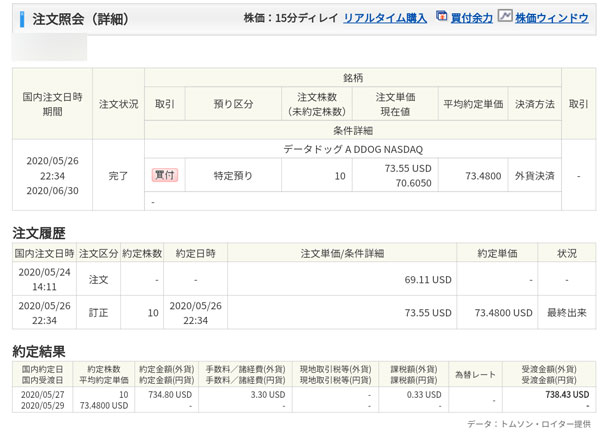Click the 訂正 entry in order history
This screenshot has height=441, width=600.
click(98, 313)
